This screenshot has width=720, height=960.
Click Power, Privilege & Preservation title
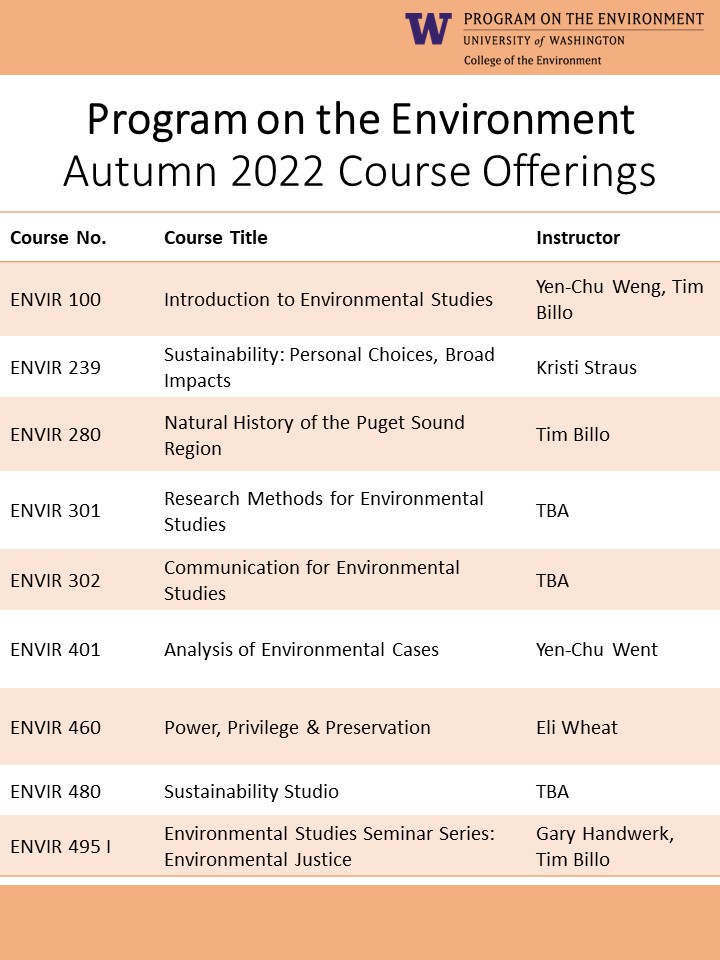(297, 727)
